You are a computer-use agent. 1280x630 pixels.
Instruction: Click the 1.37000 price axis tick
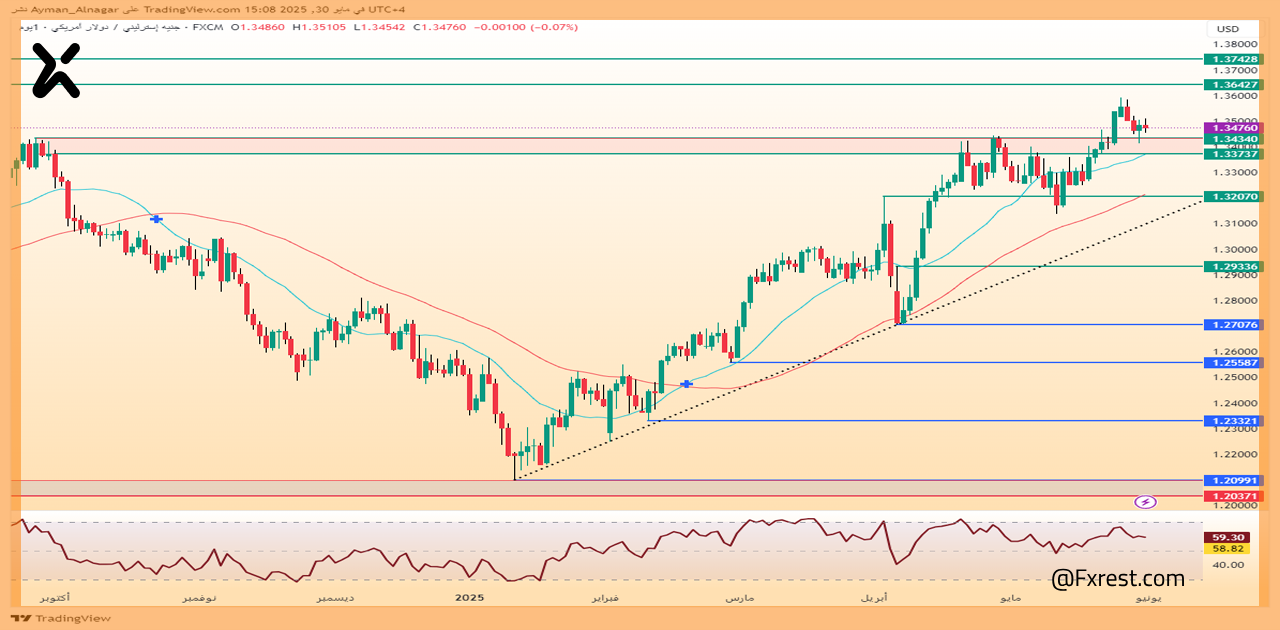coord(1235,71)
